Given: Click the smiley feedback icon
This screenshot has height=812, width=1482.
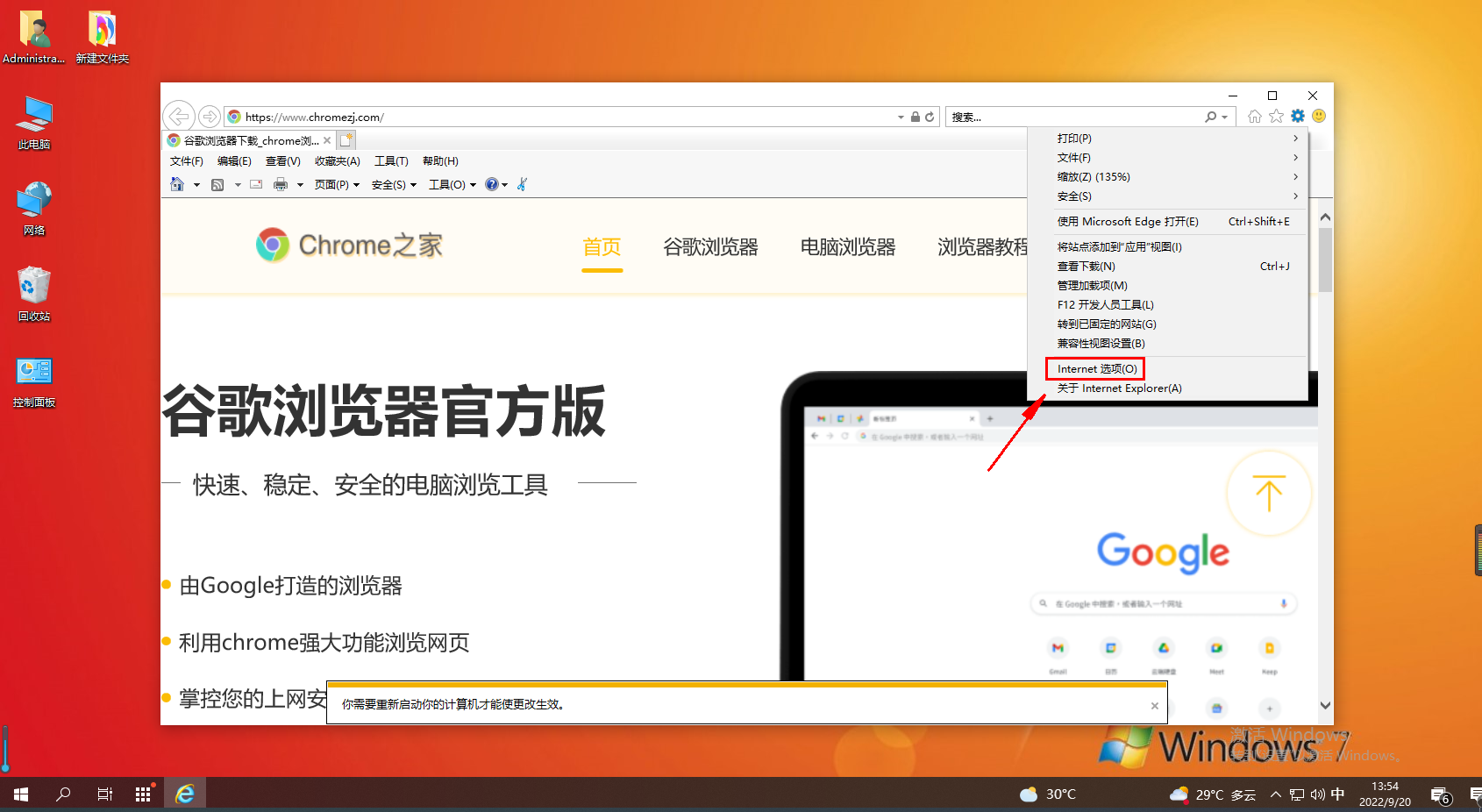Looking at the screenshot, I should (1319, 116).
